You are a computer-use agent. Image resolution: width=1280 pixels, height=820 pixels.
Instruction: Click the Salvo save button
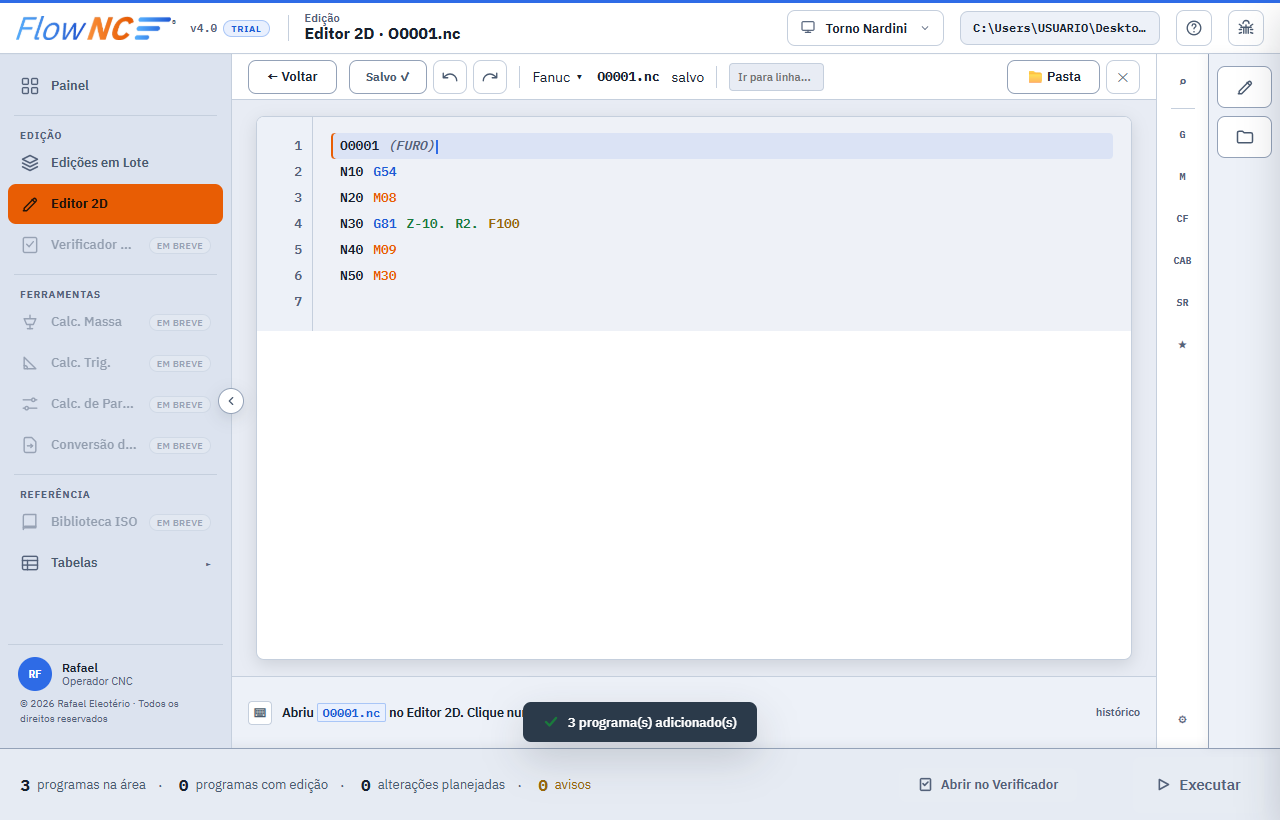point(388,77)
